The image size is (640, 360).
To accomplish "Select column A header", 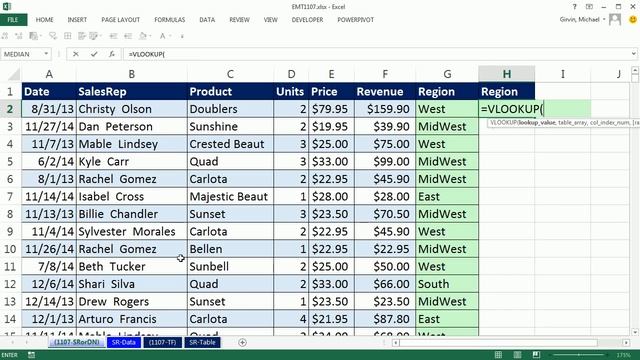I will (49, 74).
